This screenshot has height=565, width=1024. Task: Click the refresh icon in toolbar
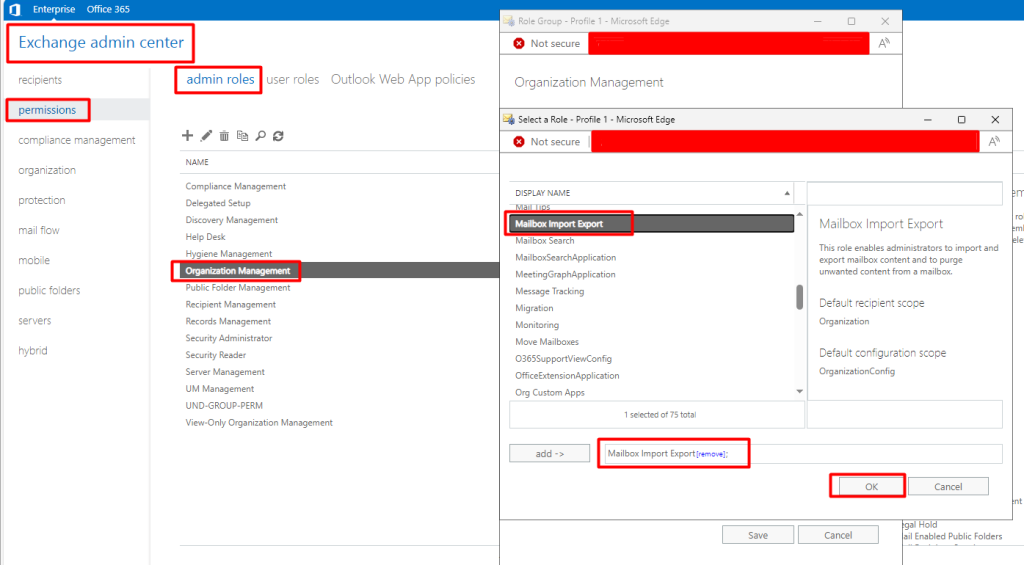coord(278,136)
